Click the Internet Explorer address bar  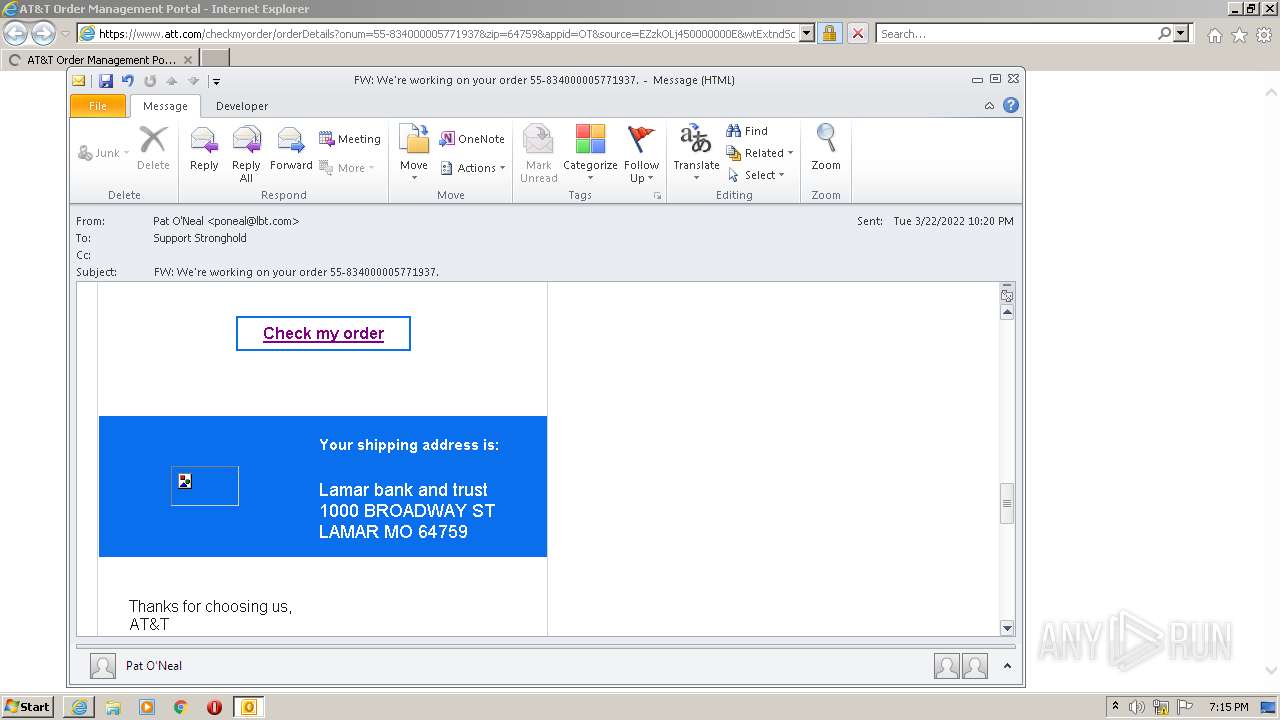(447, 33)
